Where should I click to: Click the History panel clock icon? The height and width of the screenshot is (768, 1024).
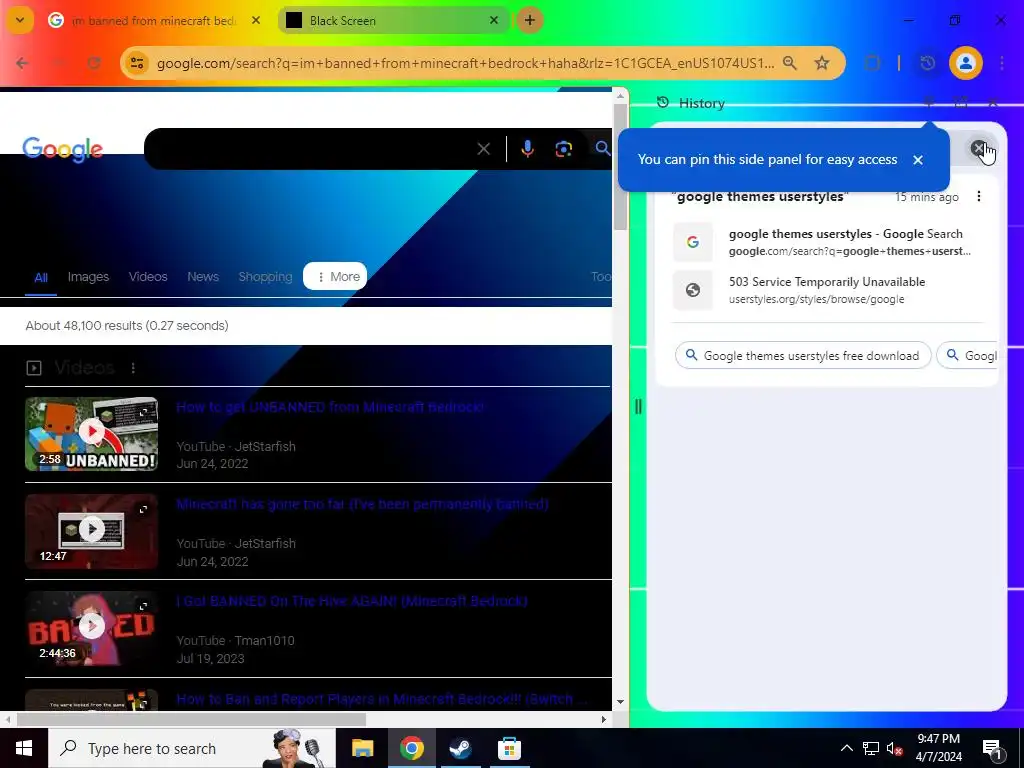(662, 103)
